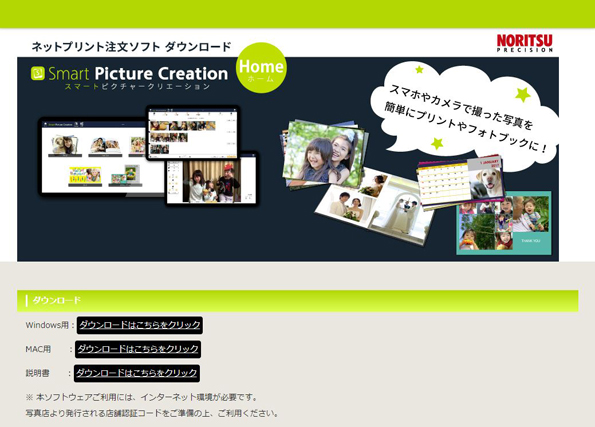Click the Windows用 label
This screenshot has height=427, width=595.
pos(47,325)
